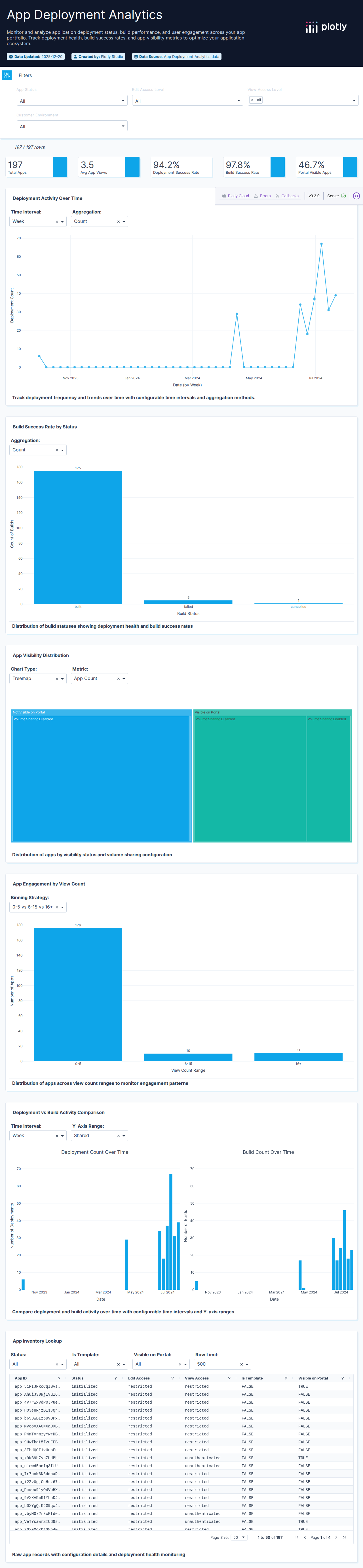Viewport: 363px width, 1568px height.
Task: Click the Portal Visible Apps card
Action: pos(326,167)
